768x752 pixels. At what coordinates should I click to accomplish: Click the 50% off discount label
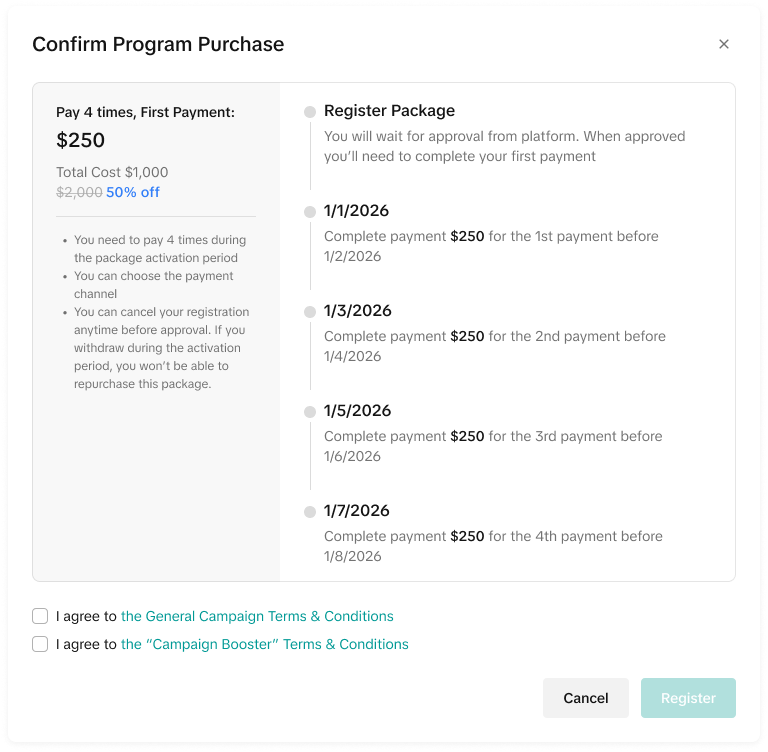pos(133,192)
